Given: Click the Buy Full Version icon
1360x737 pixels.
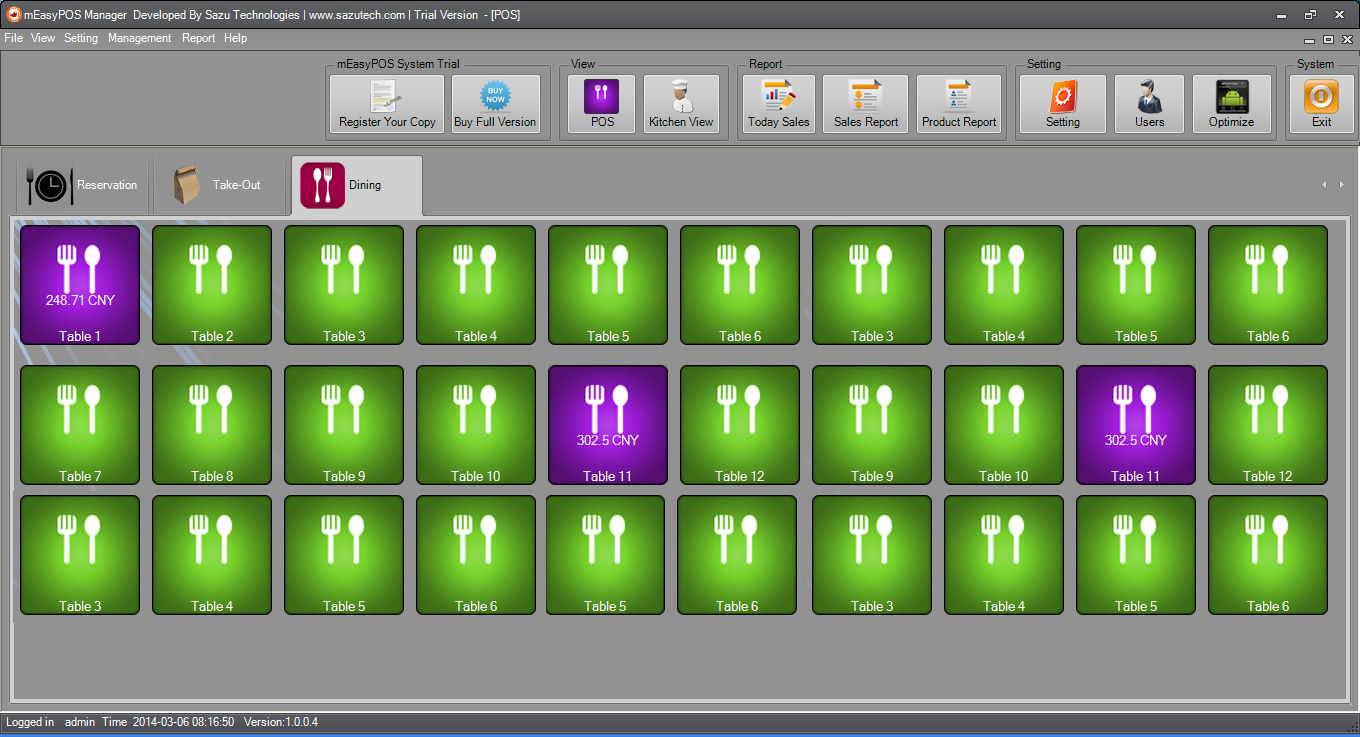Looking at the screenshot, I should (x=495, y=104).
